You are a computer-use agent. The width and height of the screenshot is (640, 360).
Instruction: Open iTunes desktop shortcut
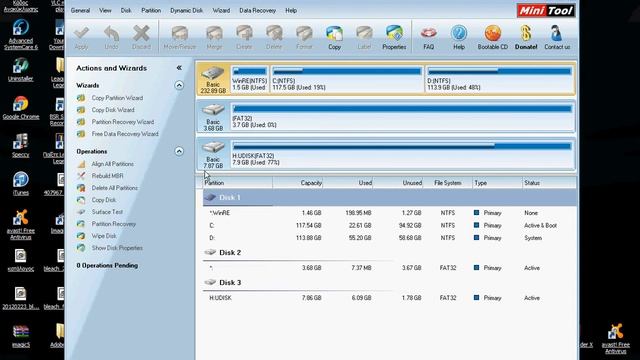[20, 184]
